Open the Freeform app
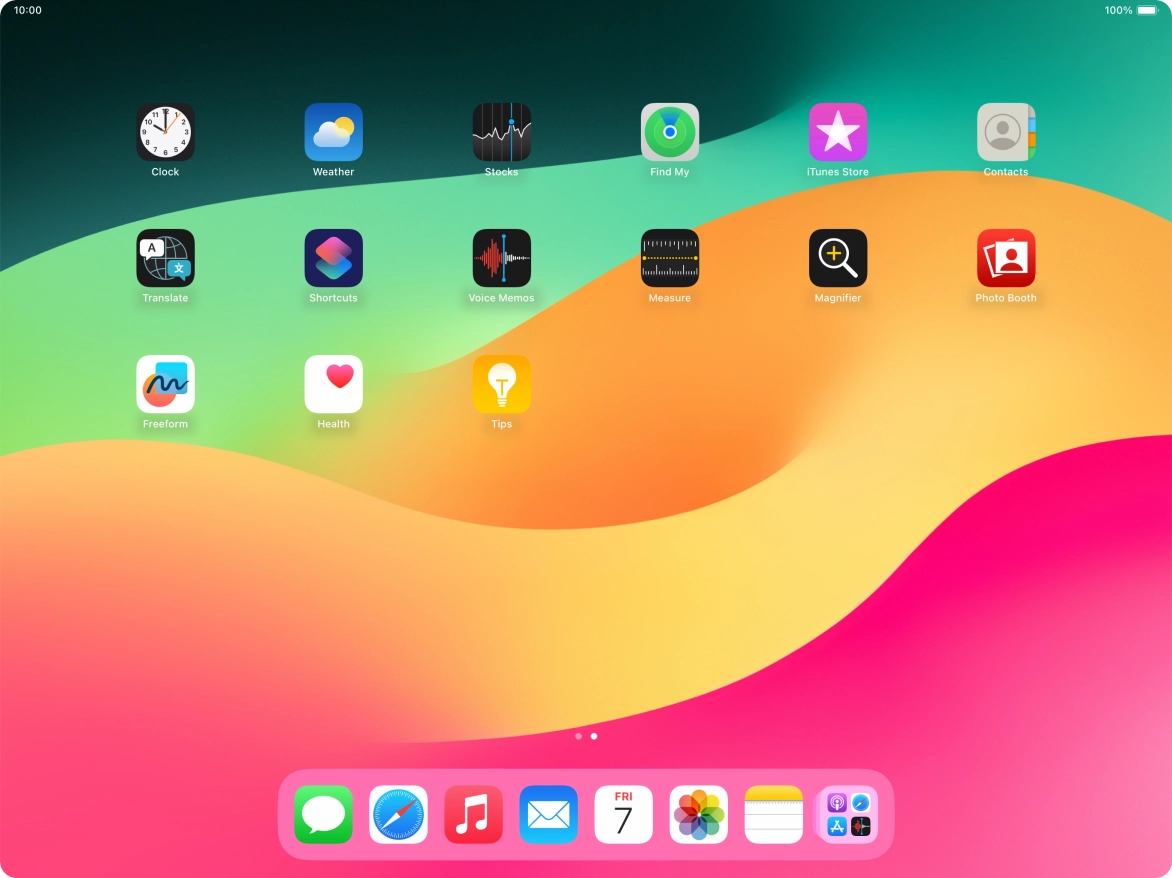The width and height of the screenshot is (1172, 878). pyautogui.click(x=165, y=384)
